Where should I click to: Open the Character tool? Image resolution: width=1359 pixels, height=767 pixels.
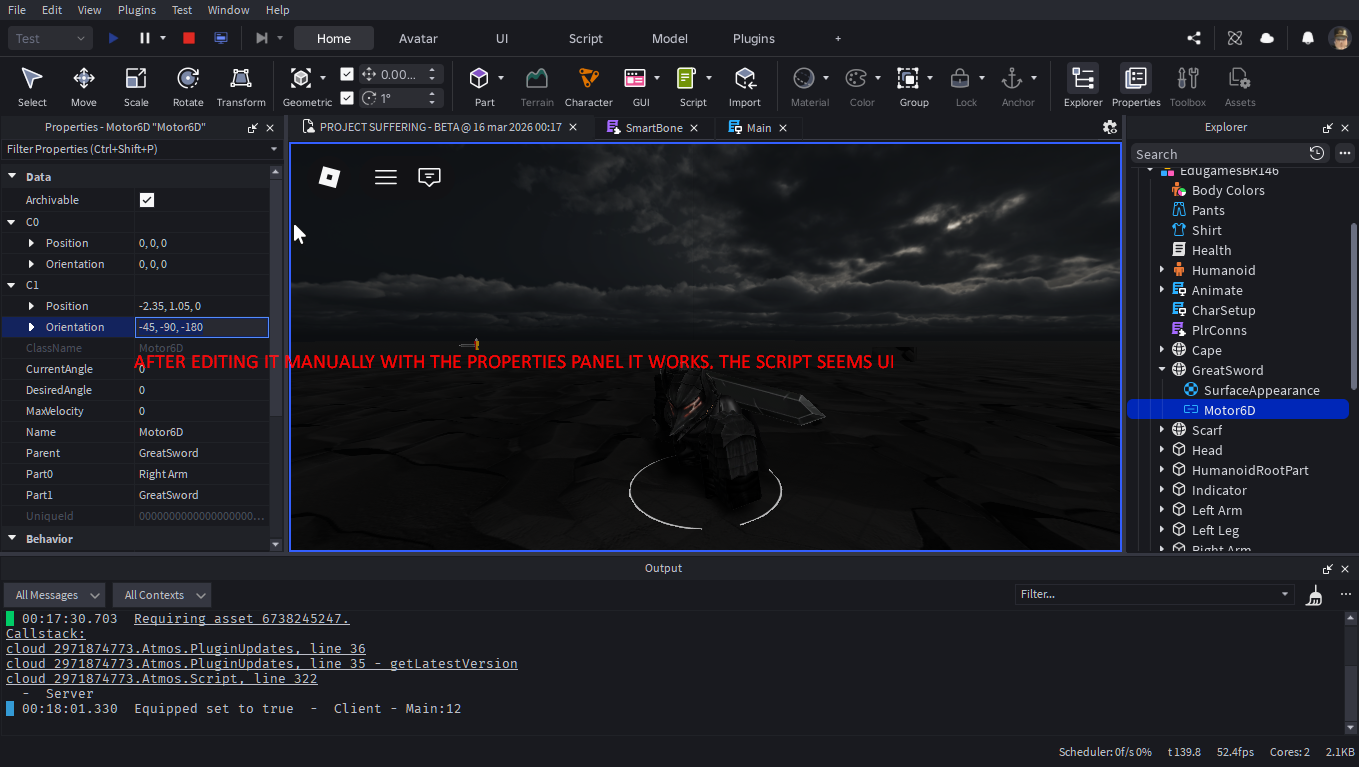(x=588, y=87)
